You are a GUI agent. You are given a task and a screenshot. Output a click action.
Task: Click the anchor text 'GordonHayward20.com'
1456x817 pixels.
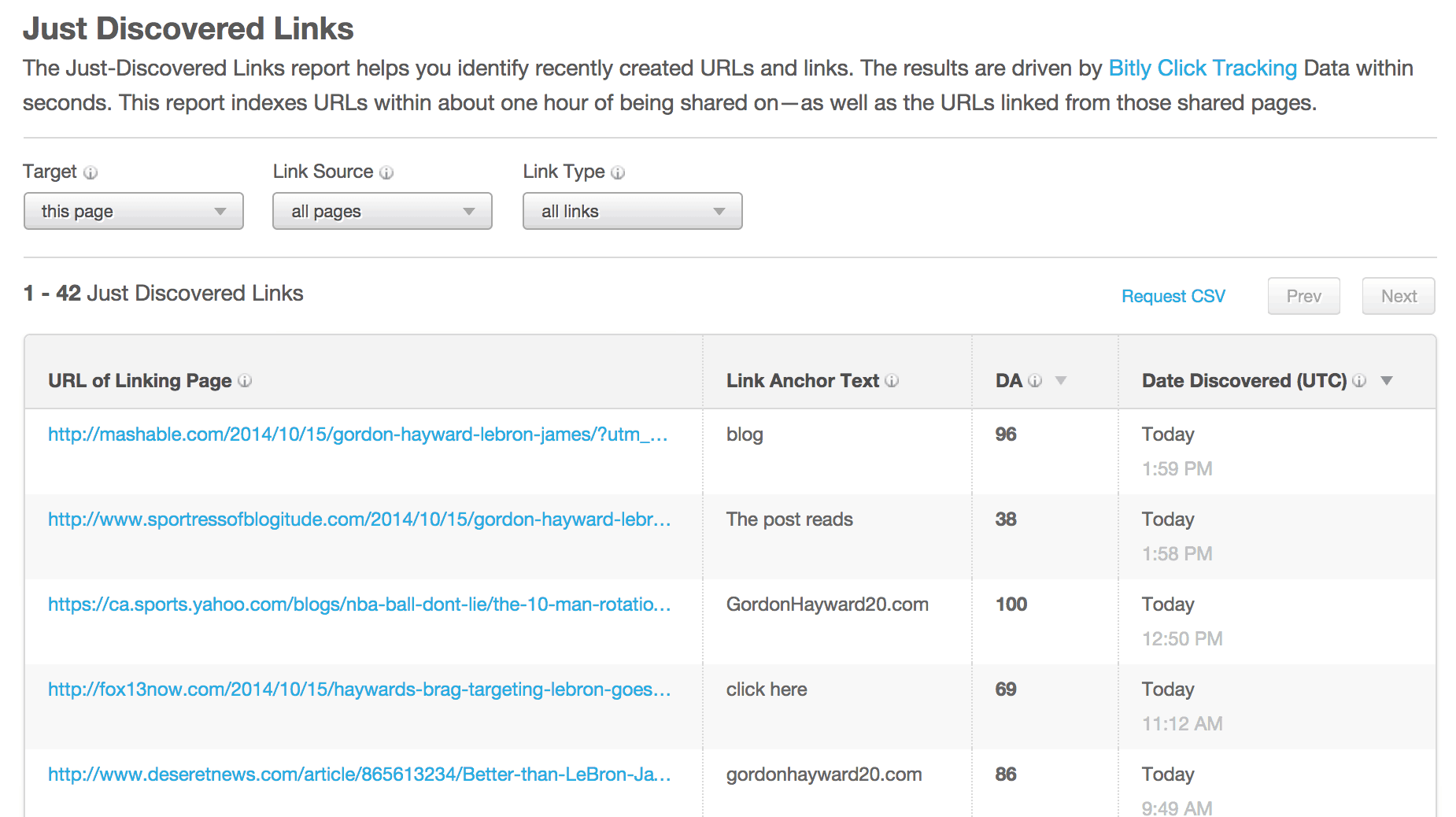pyautogui.click(x=827, y=604)
